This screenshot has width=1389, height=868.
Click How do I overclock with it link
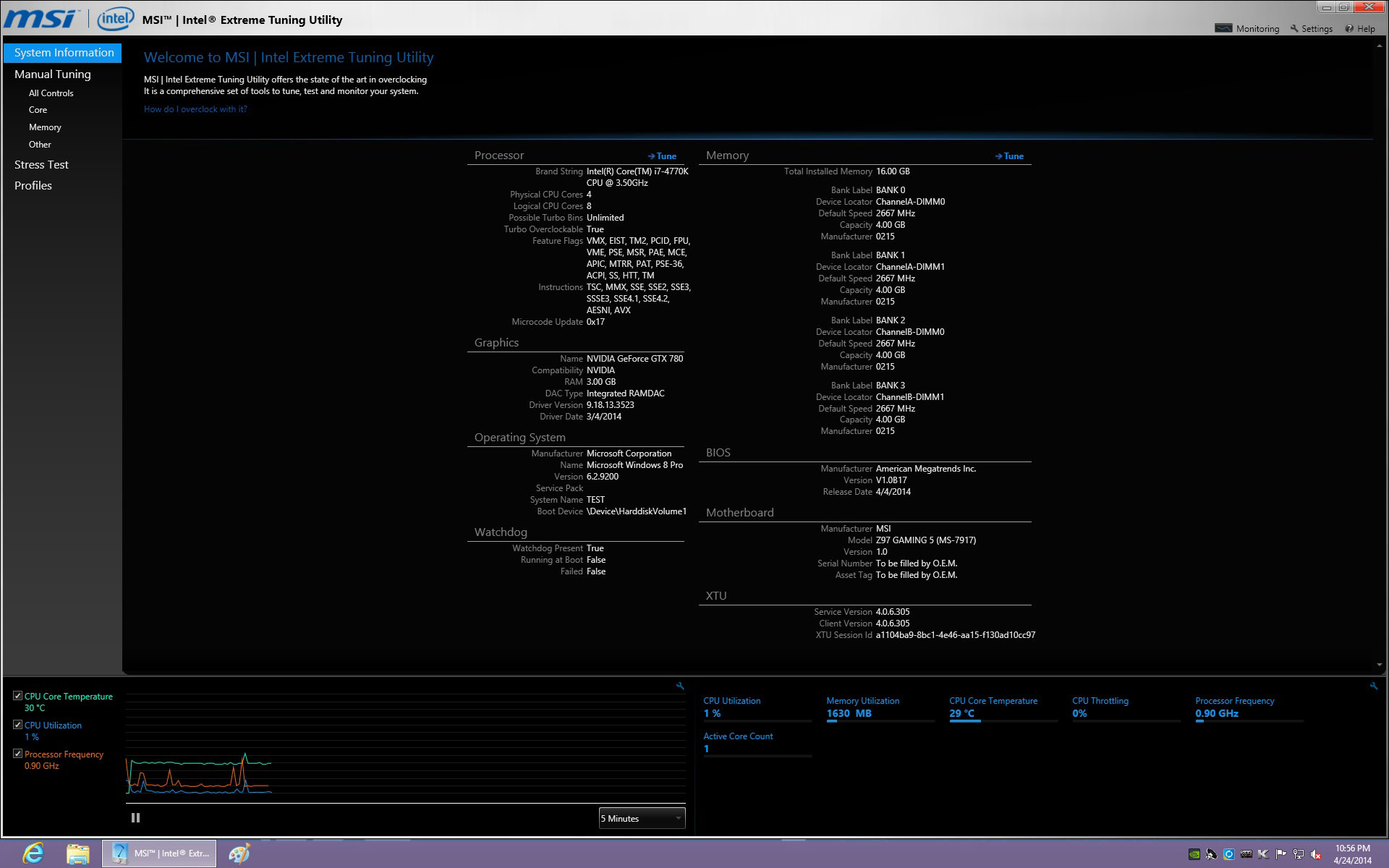[195, 109]
